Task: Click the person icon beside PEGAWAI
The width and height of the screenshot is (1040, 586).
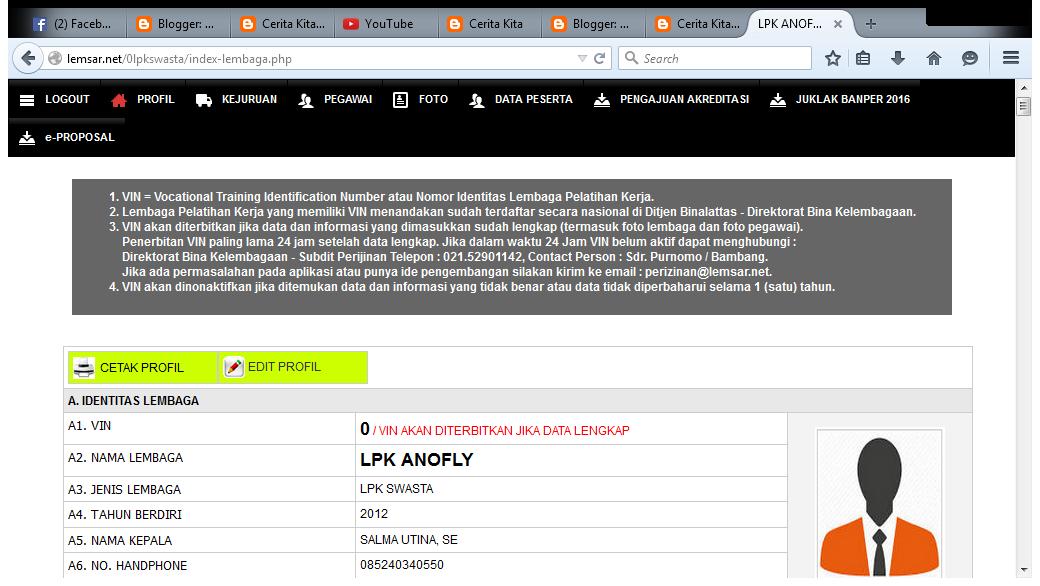Action: (x=306, y=99)
